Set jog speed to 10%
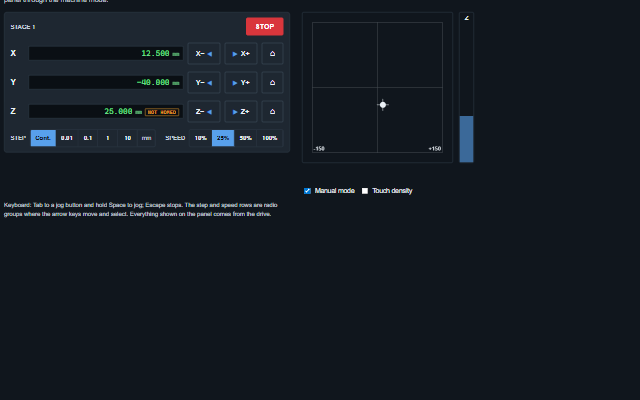 click(200, 138)
